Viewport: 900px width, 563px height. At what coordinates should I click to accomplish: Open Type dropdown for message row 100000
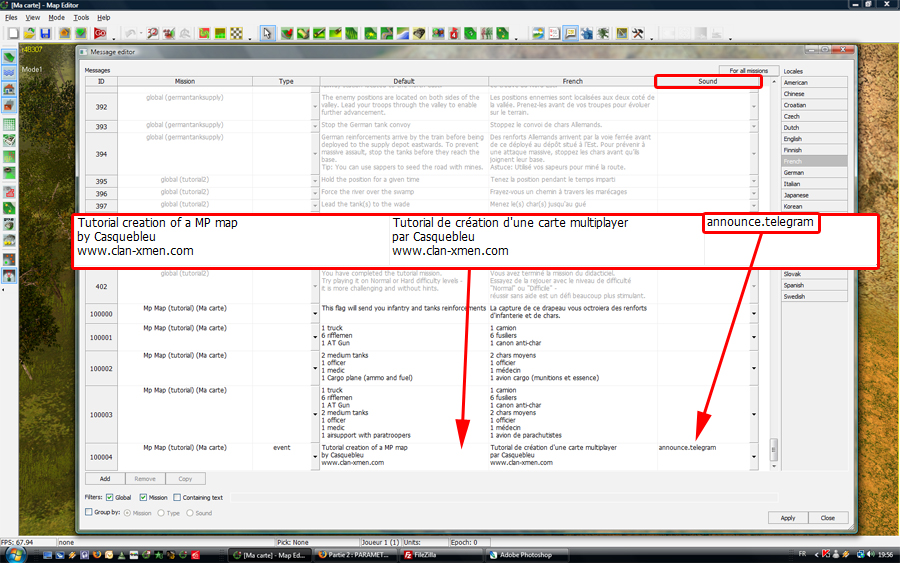(x=315, y=313)
